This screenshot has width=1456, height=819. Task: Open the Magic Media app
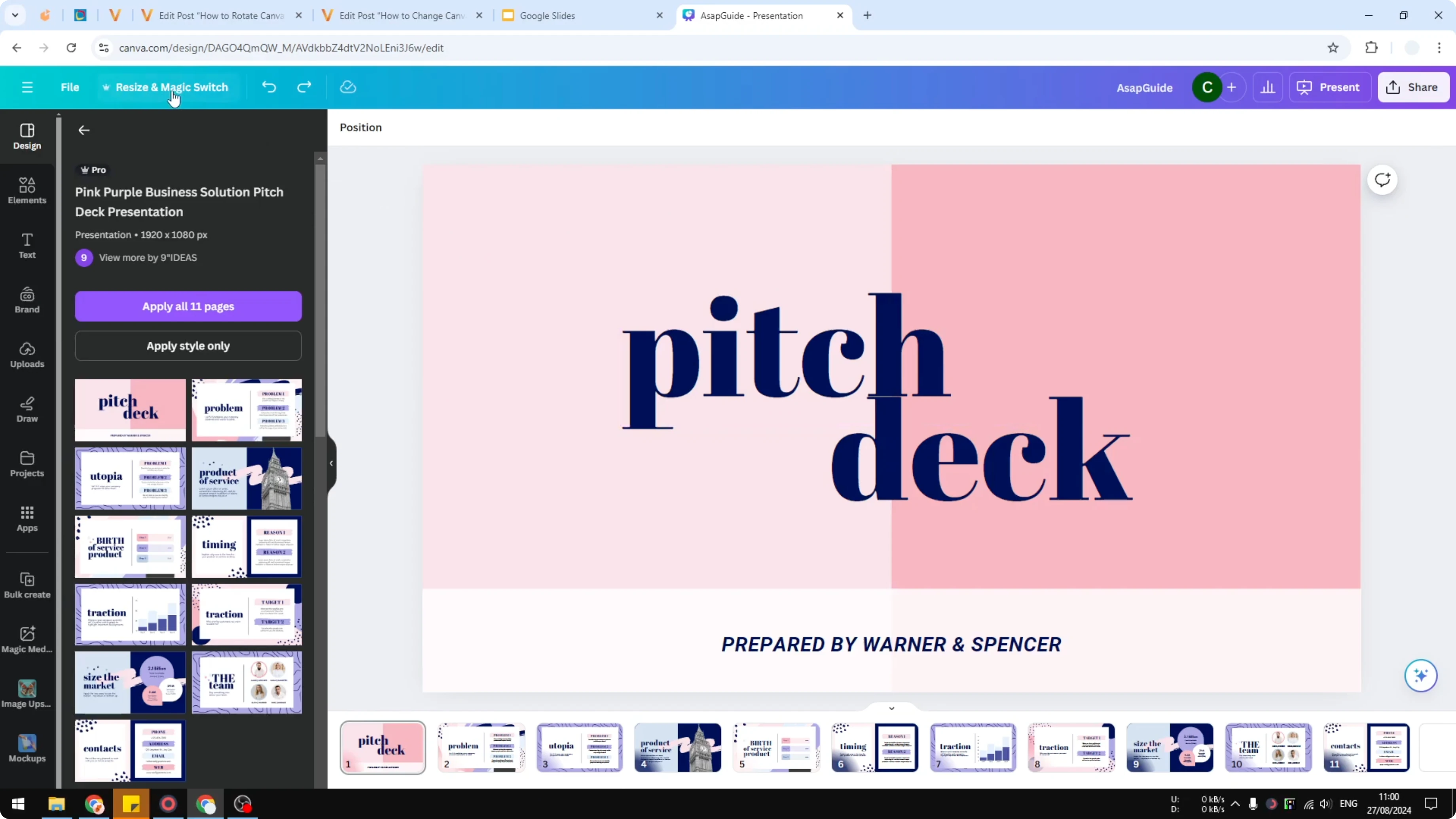[x=27, y=640]
